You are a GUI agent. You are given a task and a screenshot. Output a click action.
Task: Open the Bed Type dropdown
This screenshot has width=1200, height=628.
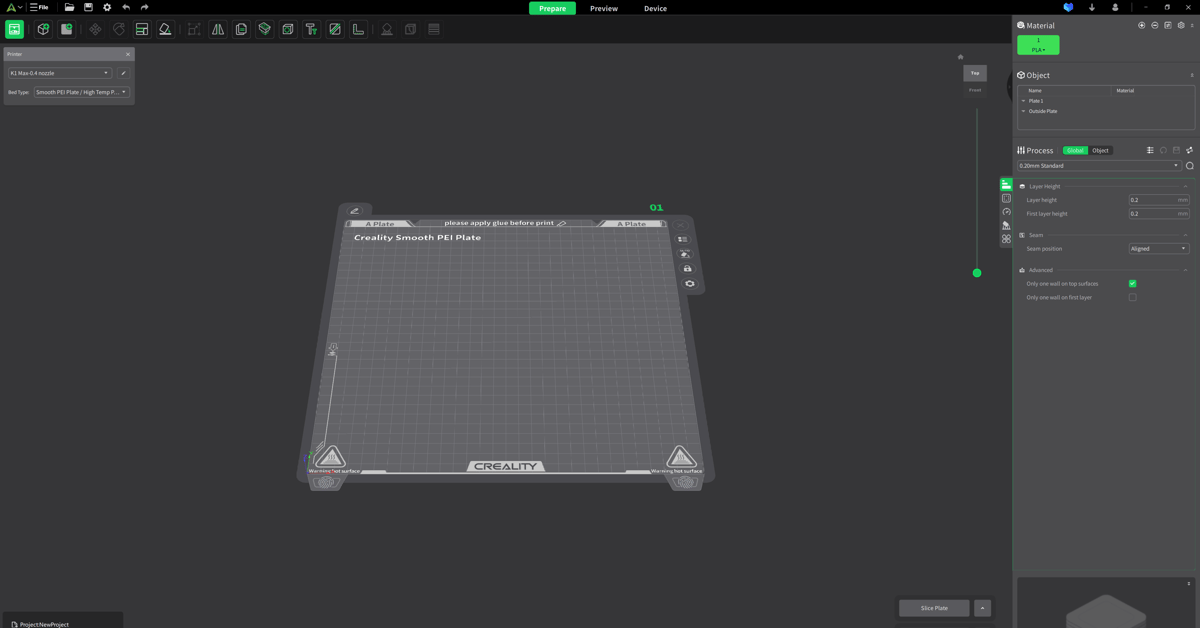[82, 92]
